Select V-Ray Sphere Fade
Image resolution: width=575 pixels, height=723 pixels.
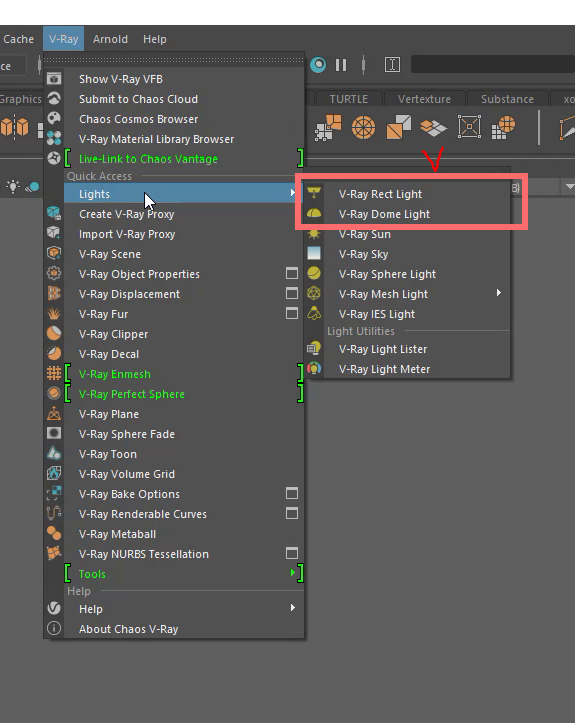point(184,434)
